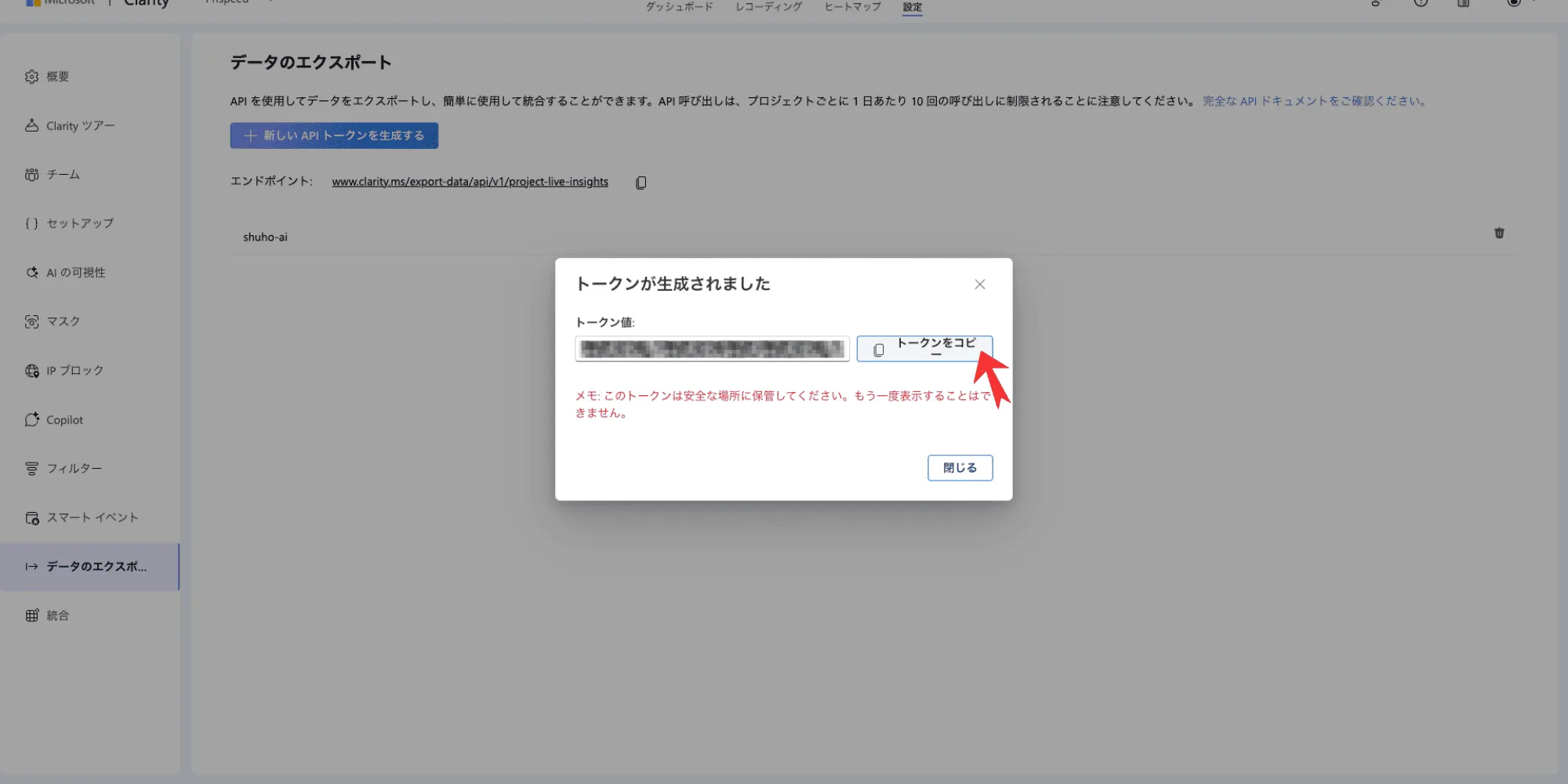The image size is (1568, 784).
Task: Open フィルター in the sidebar
Action: [x=90, y=468]
